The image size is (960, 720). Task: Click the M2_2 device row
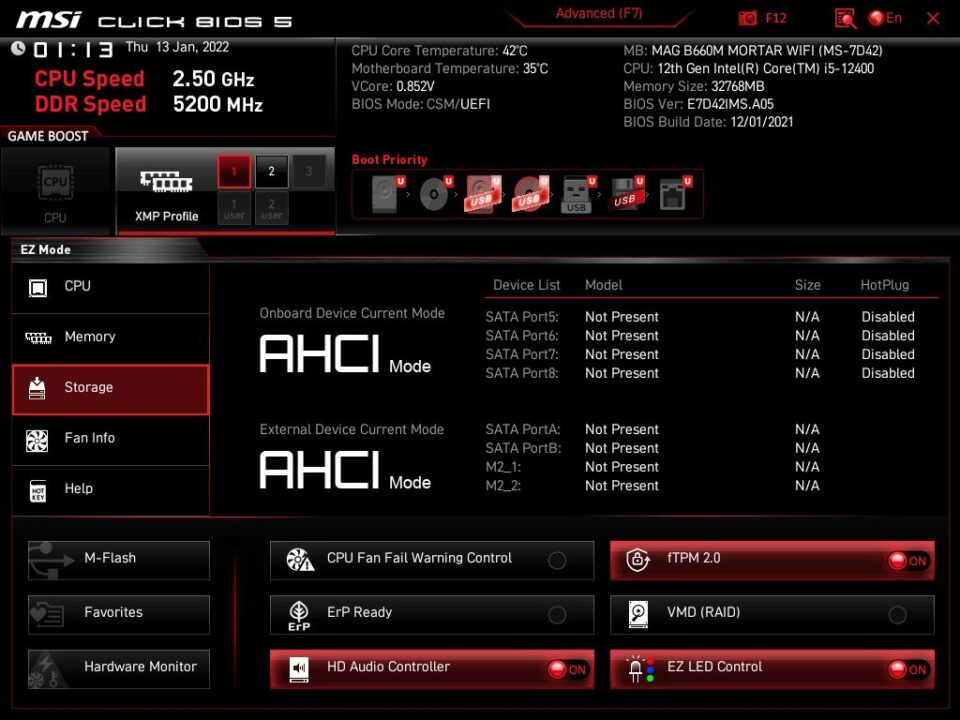[x=653, y=486]
